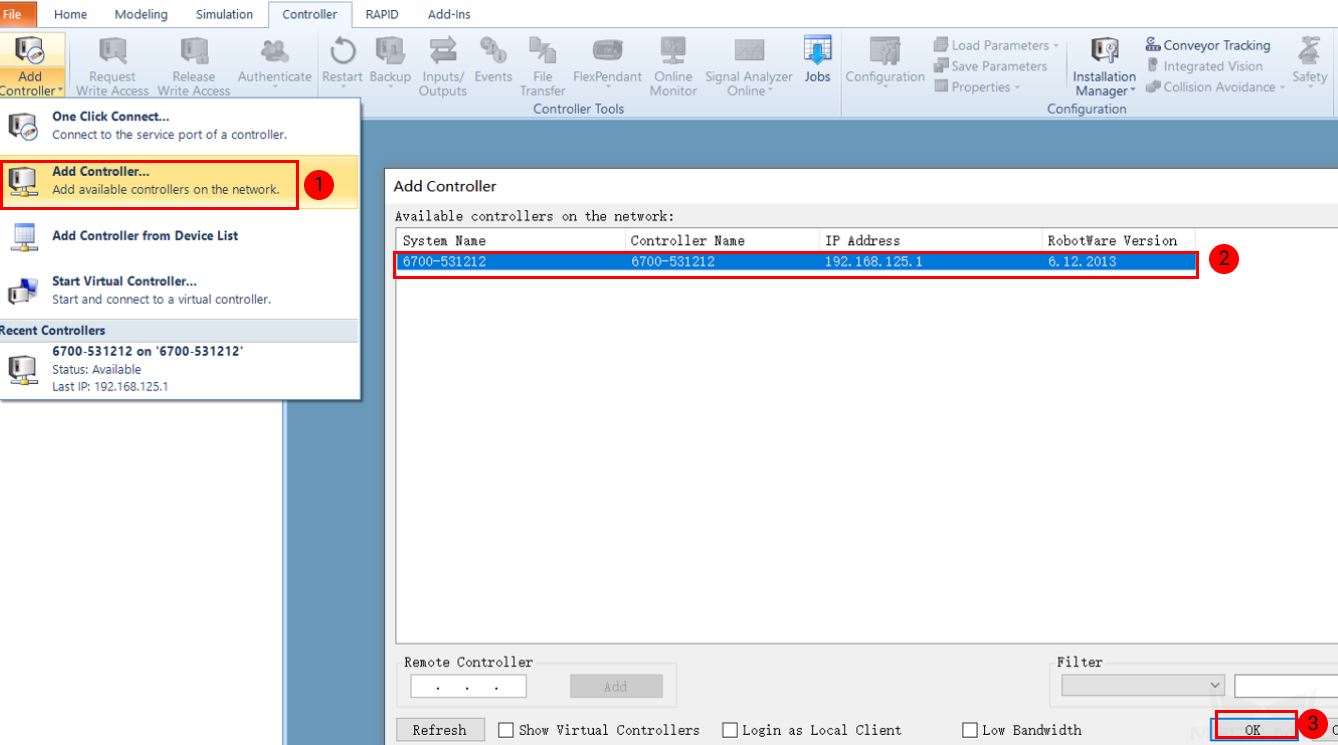Screen dimensions: 1338x745
Task: Click Integrated Vision in the ribbon
Action: pyautogui.click(x=1204, y=66)
